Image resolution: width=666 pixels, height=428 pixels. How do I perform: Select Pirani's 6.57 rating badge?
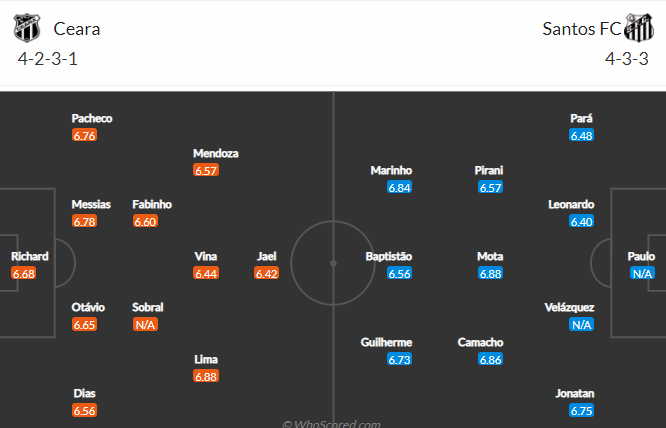491,187
